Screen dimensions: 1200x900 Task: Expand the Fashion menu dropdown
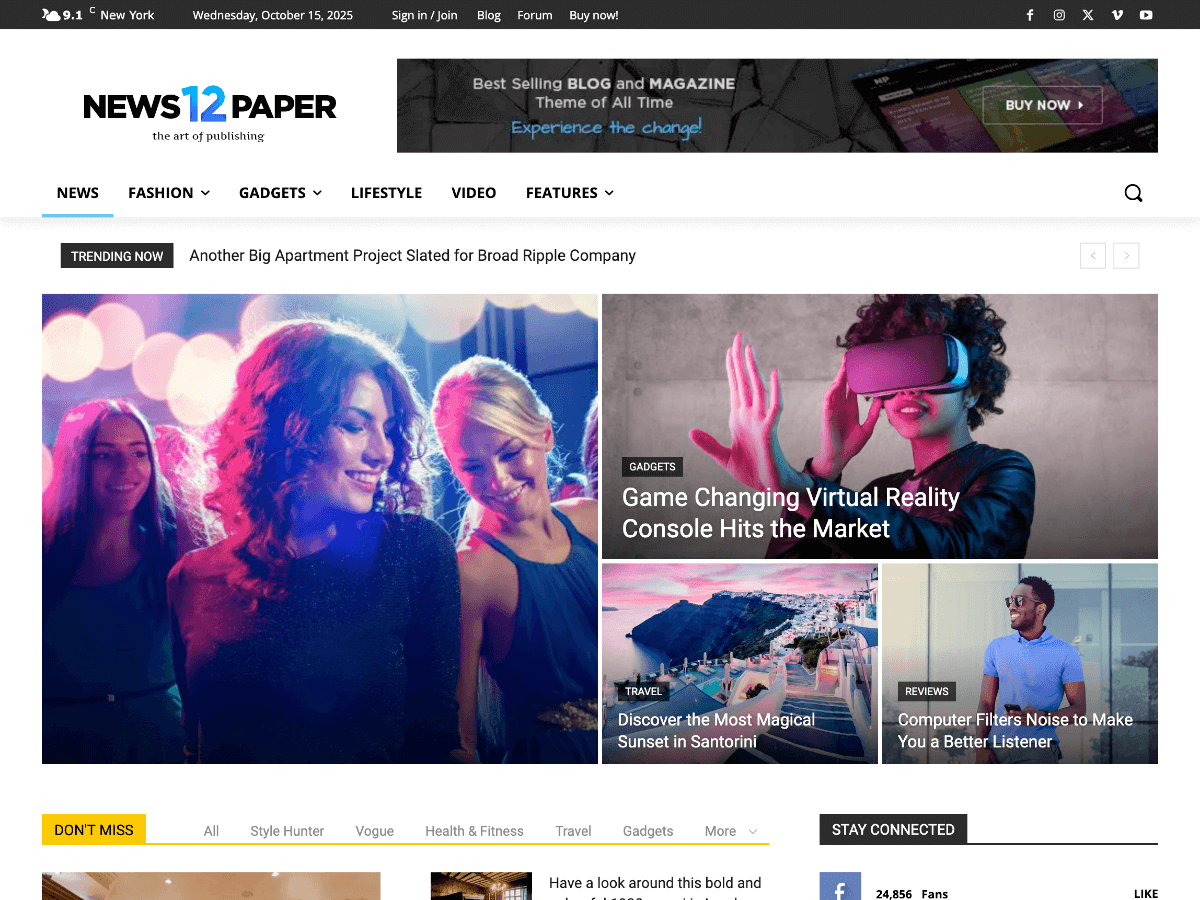(x=168, y=193)
